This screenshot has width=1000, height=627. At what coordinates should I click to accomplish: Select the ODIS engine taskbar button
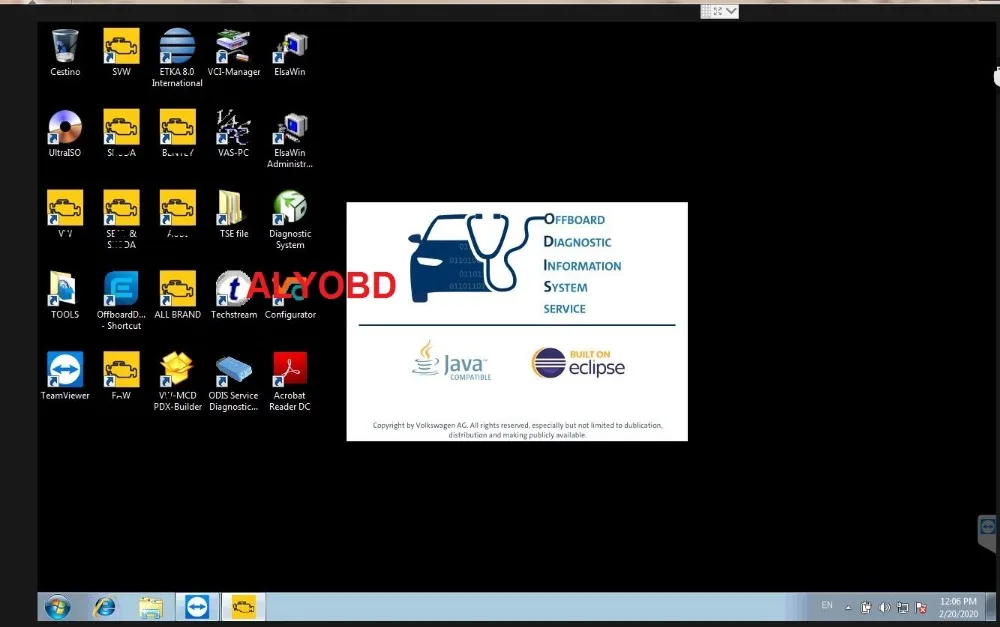[x=243, y=607]
